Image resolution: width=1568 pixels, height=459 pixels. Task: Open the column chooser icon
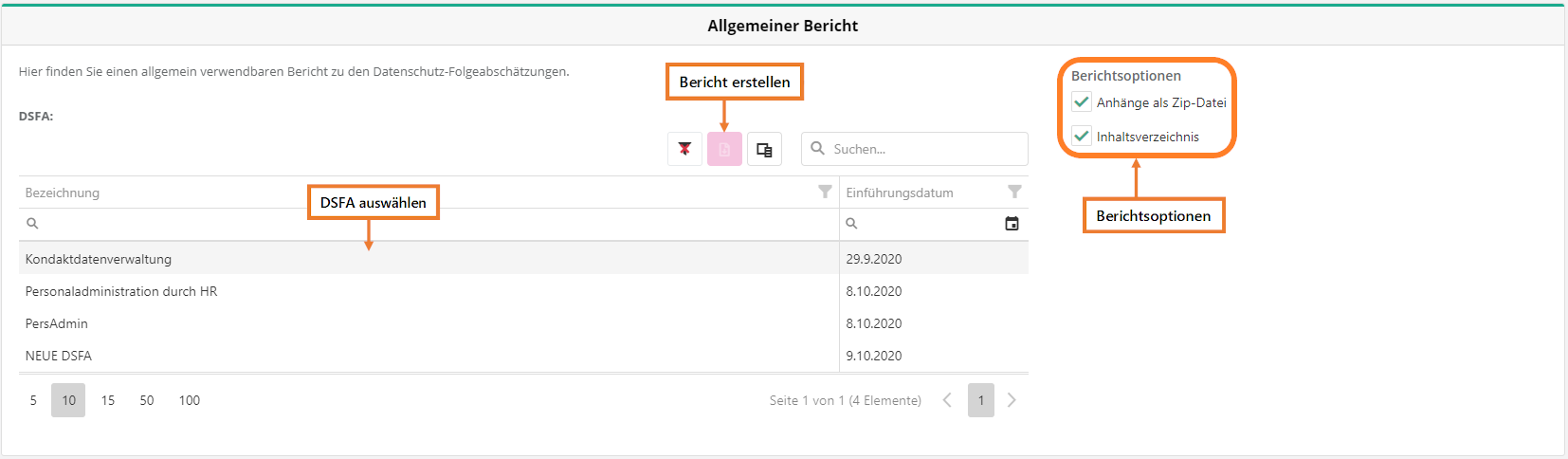tap(764, 149)
